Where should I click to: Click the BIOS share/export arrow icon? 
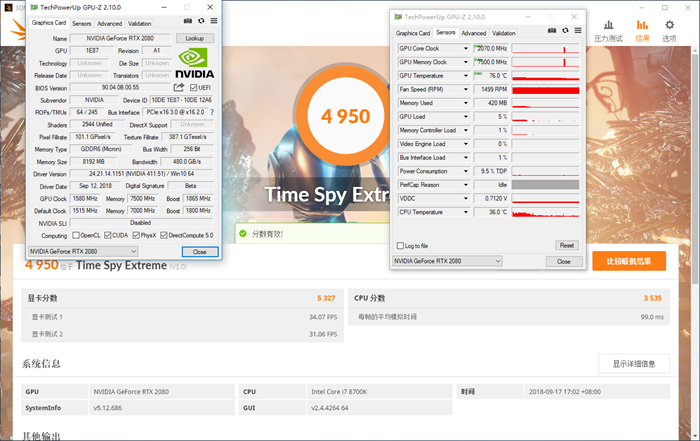tap(179, 87)
